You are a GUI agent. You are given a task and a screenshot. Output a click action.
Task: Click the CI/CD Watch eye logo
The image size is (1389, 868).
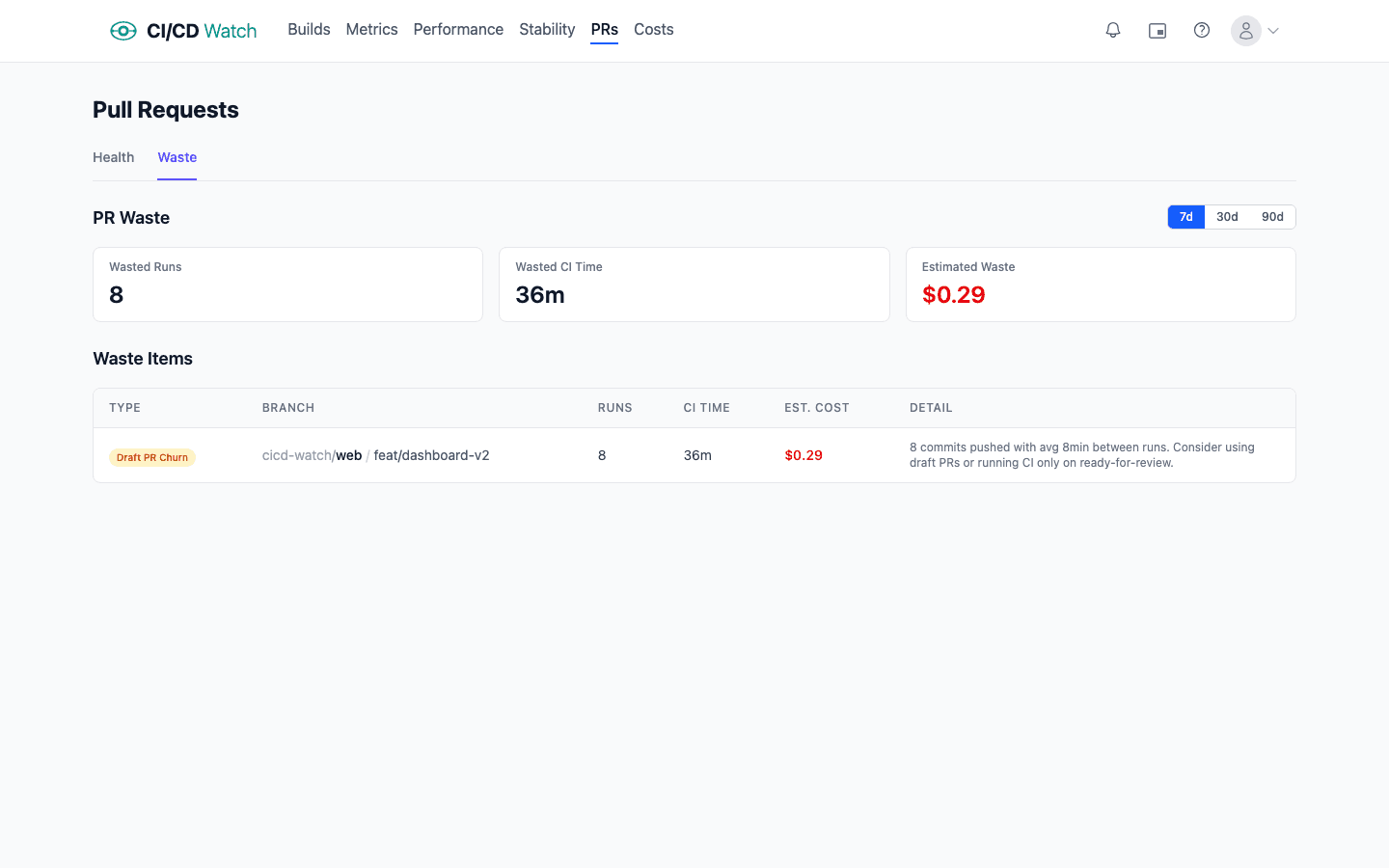pos(123,31)
